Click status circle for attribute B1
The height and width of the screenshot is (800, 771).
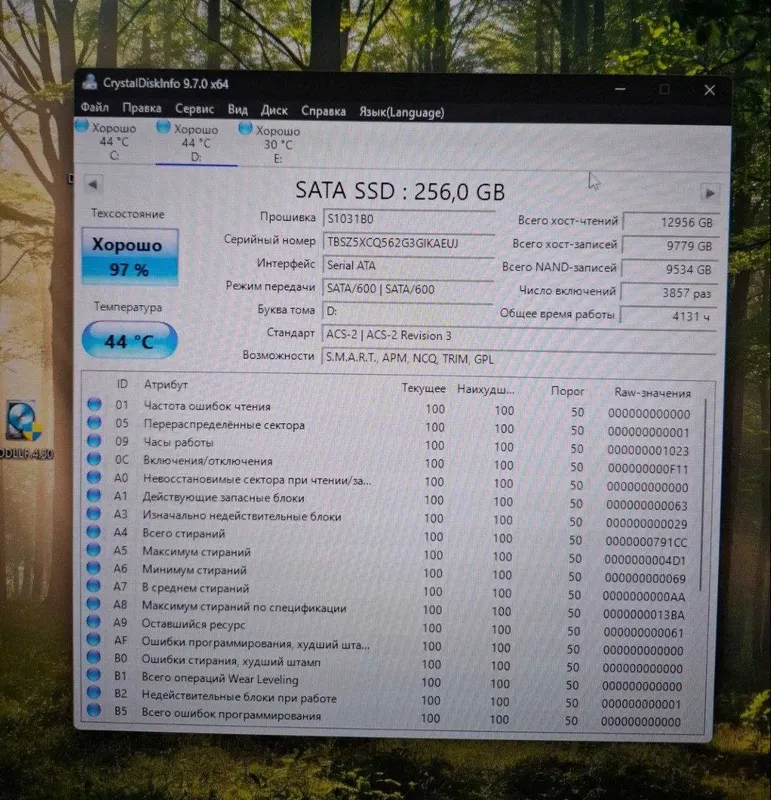point(94,674)
